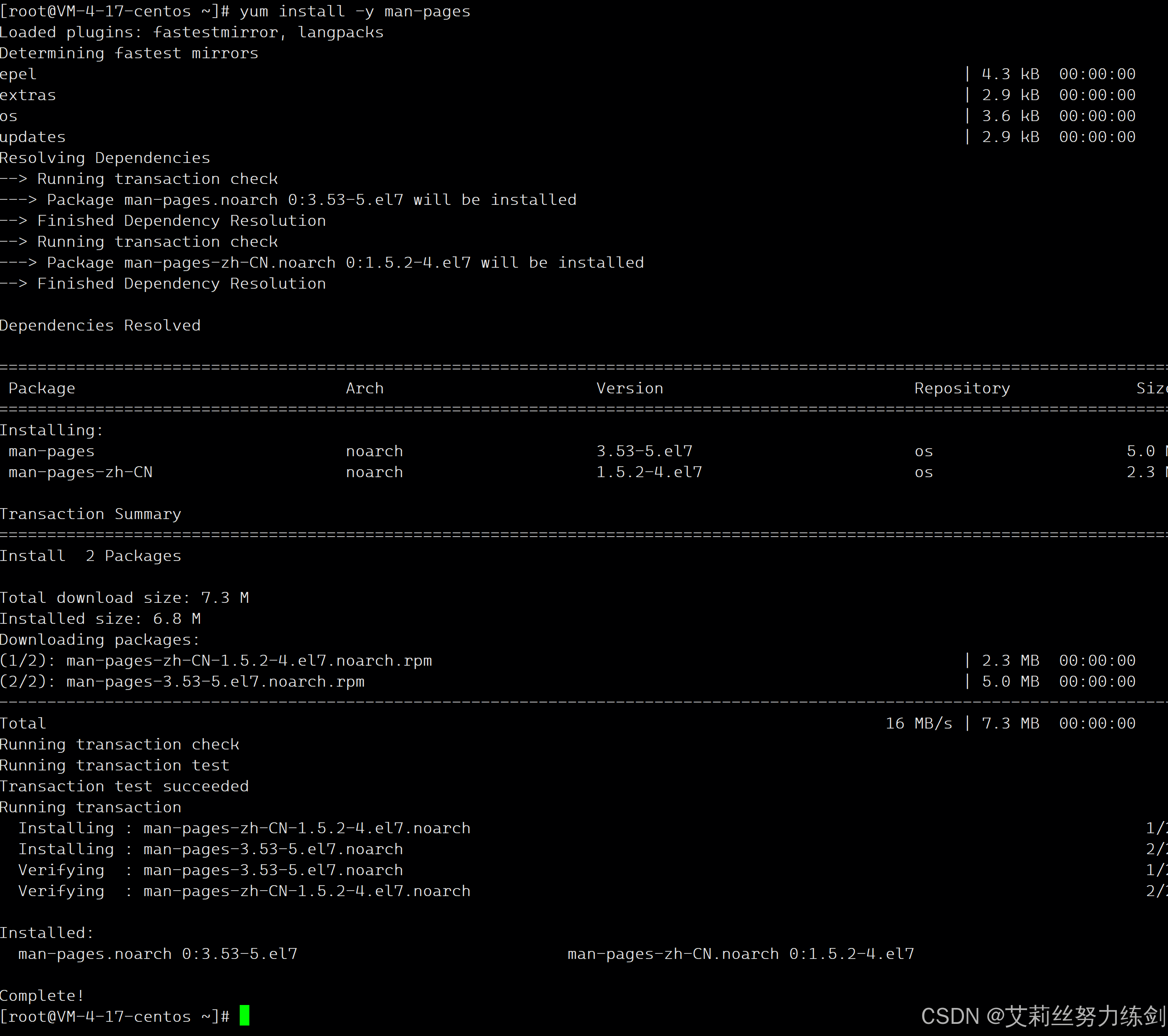Click the 'Repository' column header
Screen dimensions: 1168x1036
coord(962,388)
